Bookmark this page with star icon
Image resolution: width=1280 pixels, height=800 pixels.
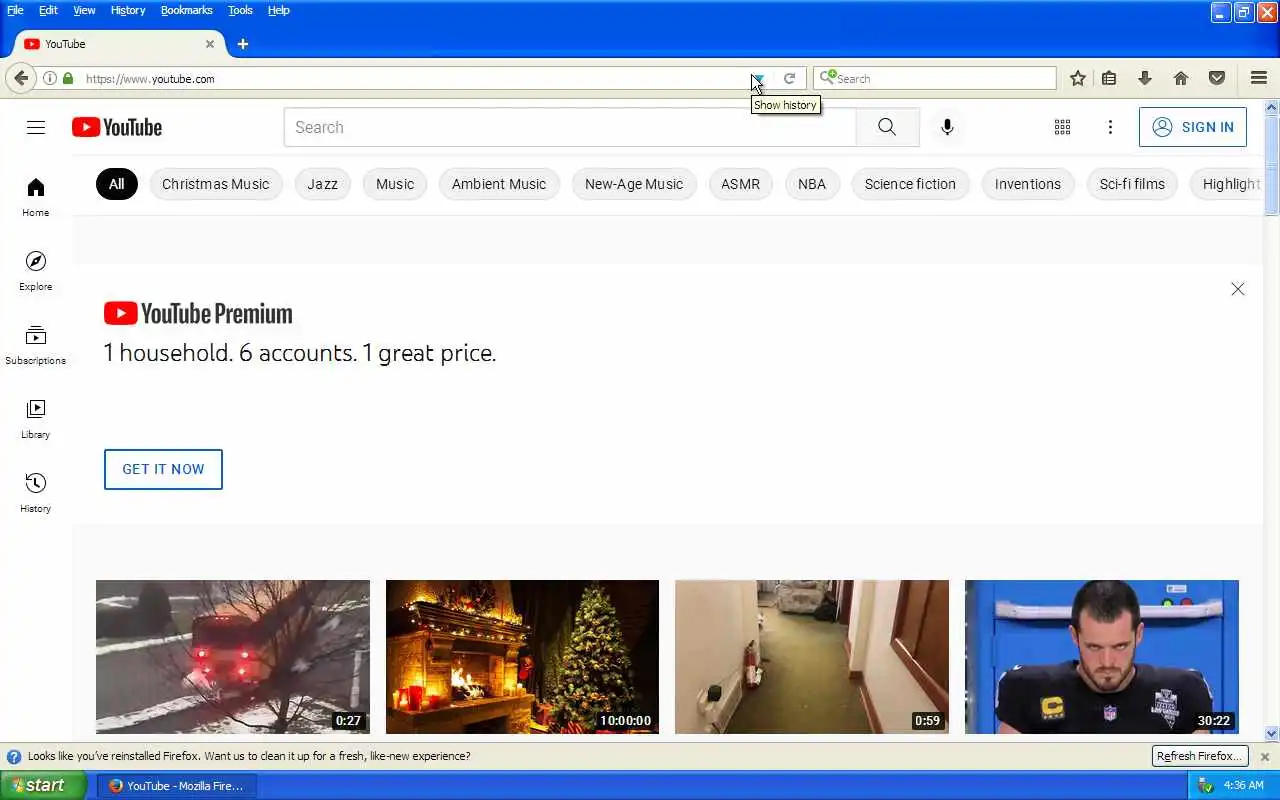coord(1078,78)
